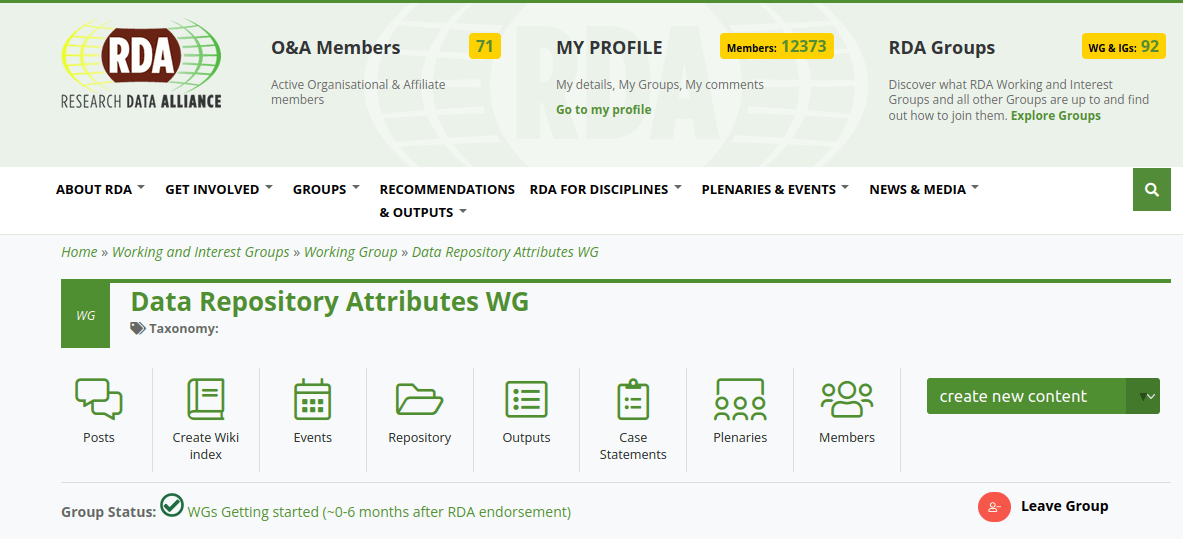Screen dimensions: 1183x543
Task: Click 'My details, My Groups, My comments' text
Action: coord(660,84)
